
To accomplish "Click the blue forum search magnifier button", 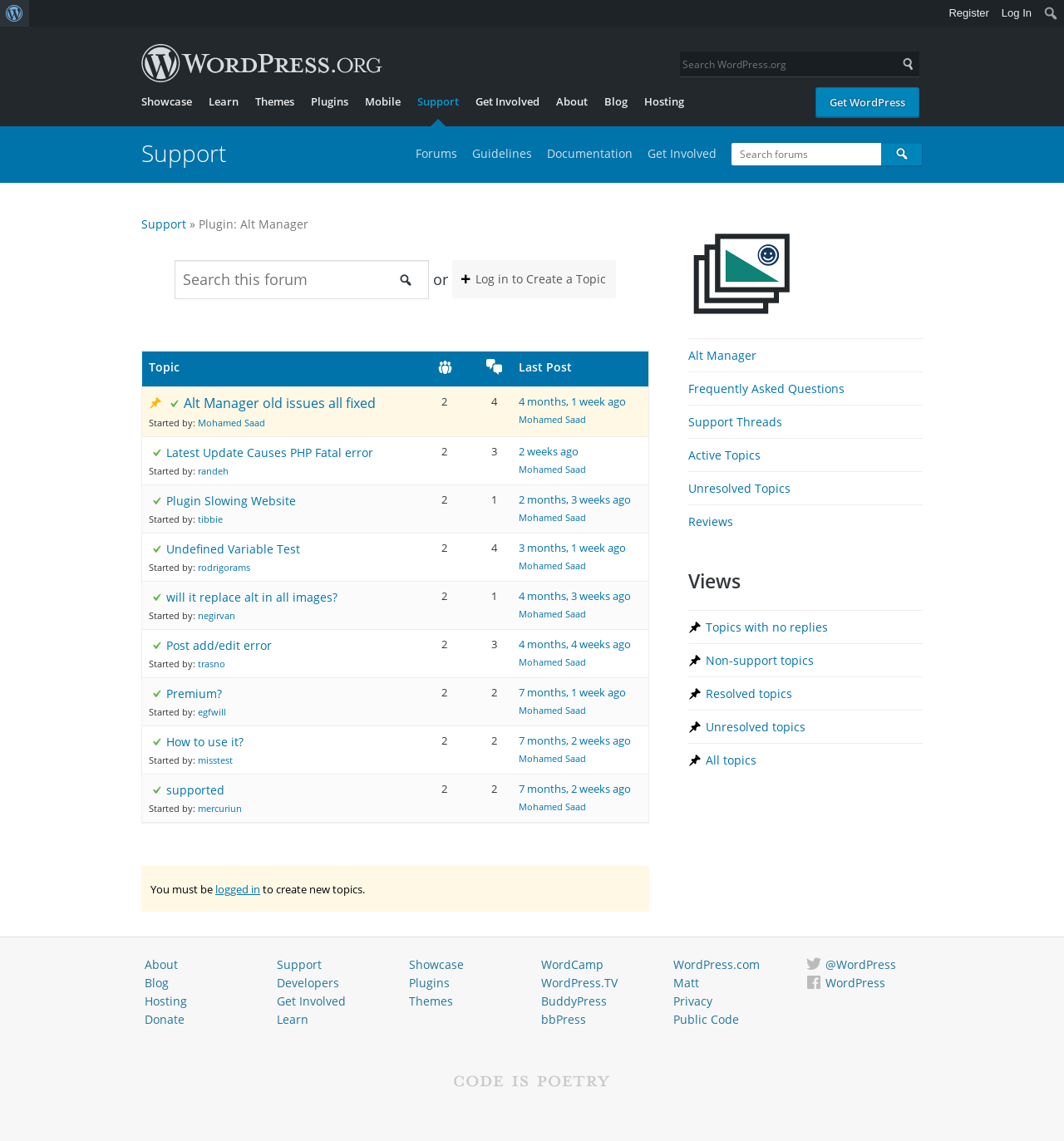I will [901, 154].
